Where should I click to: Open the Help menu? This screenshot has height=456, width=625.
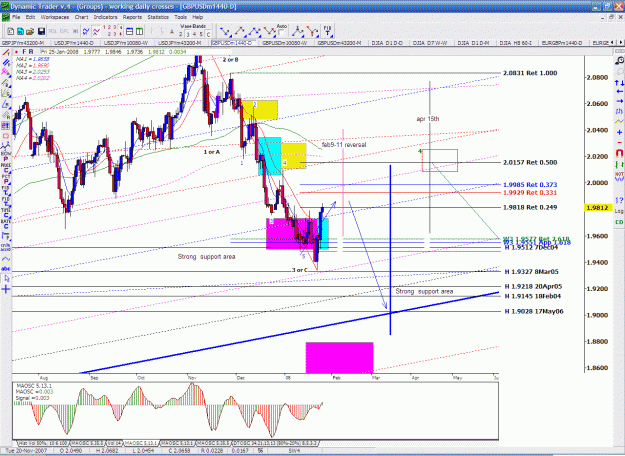click(198, 17)
